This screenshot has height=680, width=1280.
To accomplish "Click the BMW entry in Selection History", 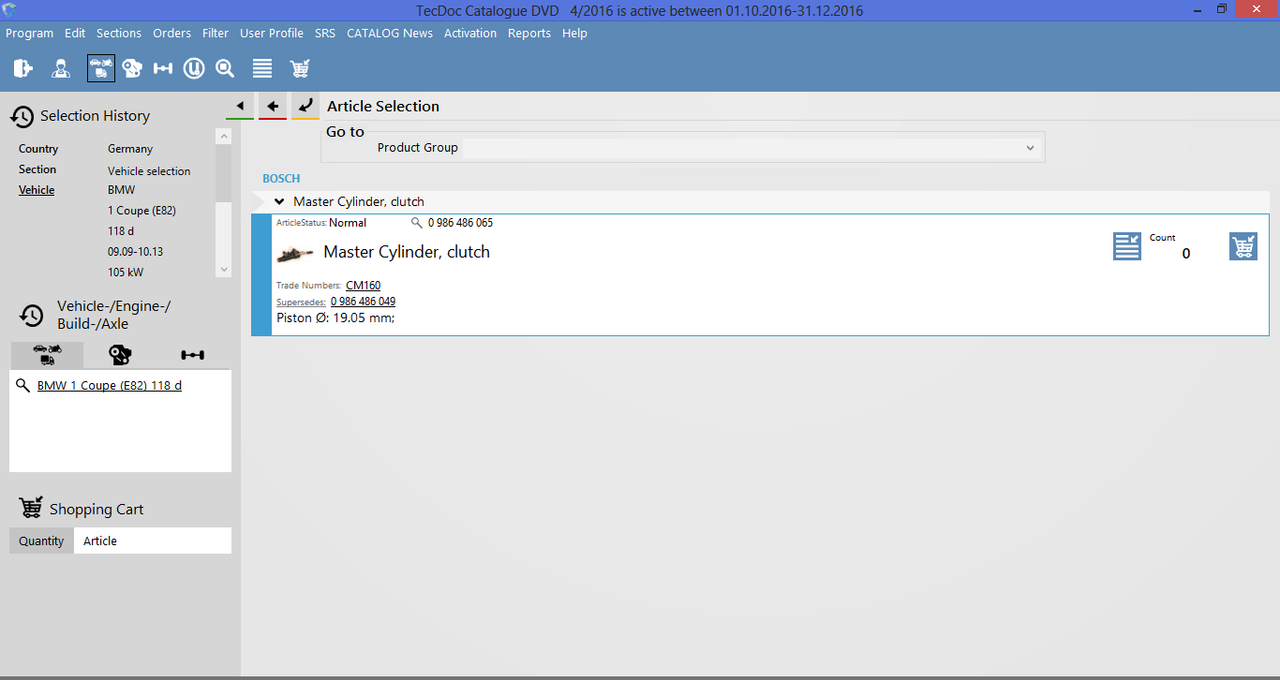I will (x=121, y=190).
